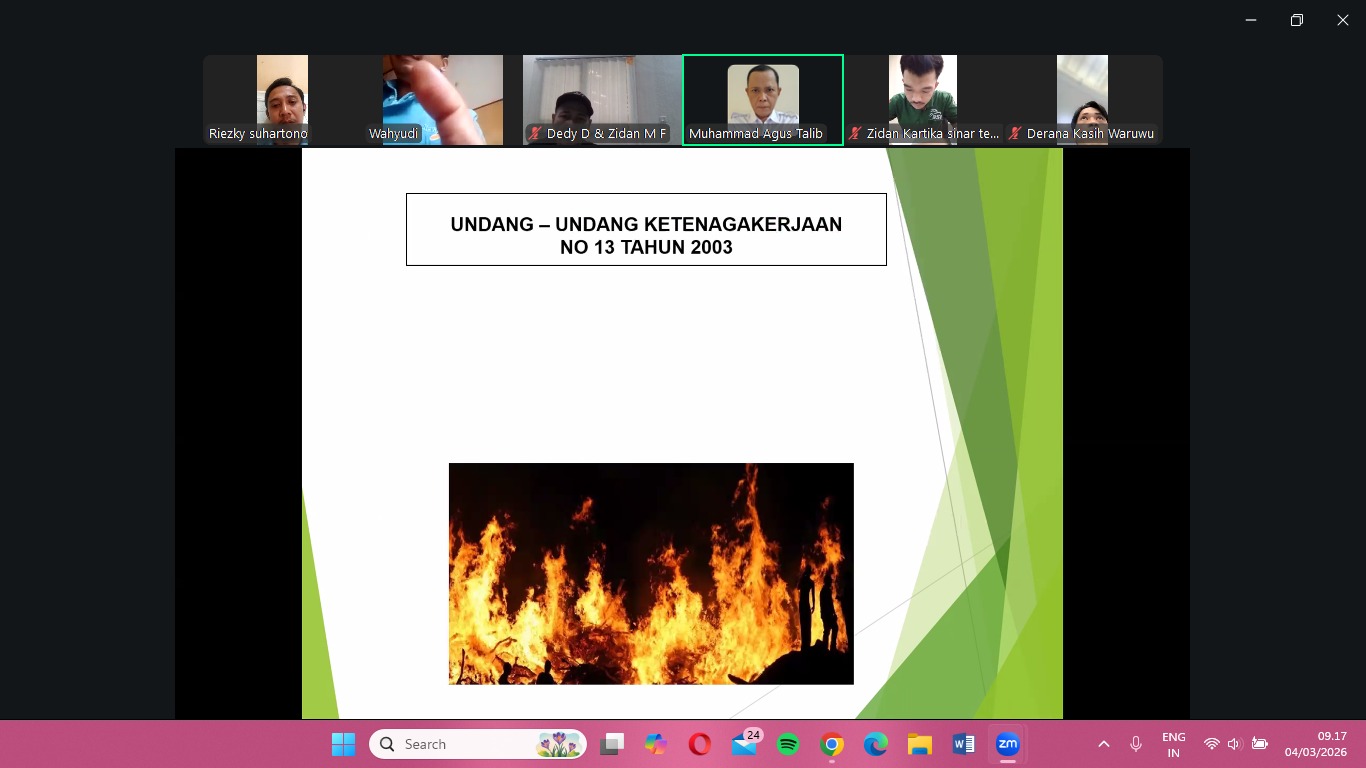
Task: Open the Copilot icon in taskbar
Action: [656, 744]
